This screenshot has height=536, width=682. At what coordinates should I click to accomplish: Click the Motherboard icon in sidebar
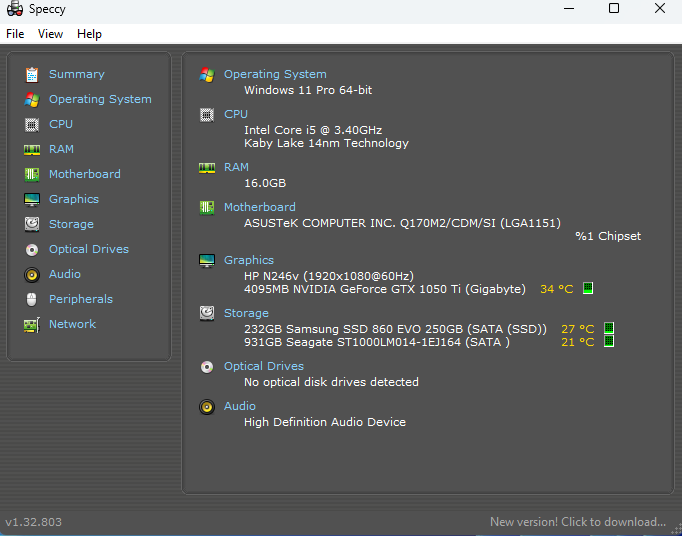[x=32, y=174]
